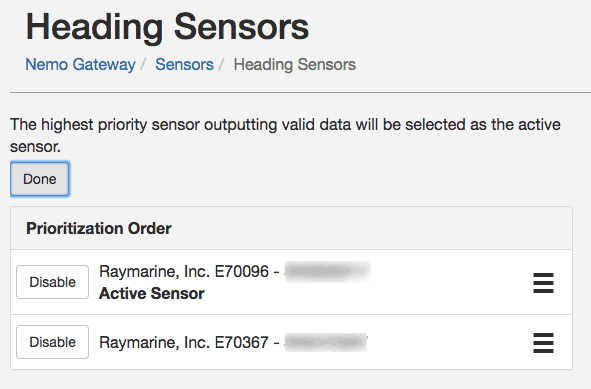
Task: Click the hamburger reorder handle for E70367
Action: 544,343
